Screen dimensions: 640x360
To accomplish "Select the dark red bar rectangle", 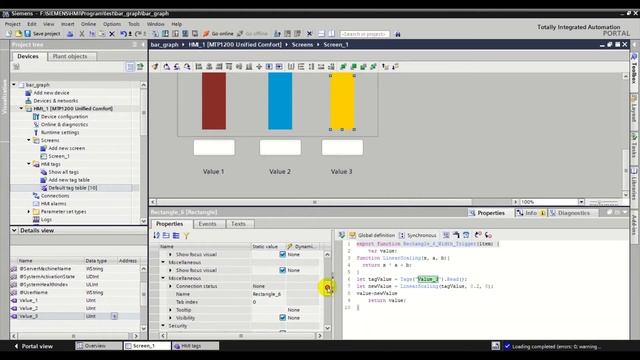I will (214, 101).
